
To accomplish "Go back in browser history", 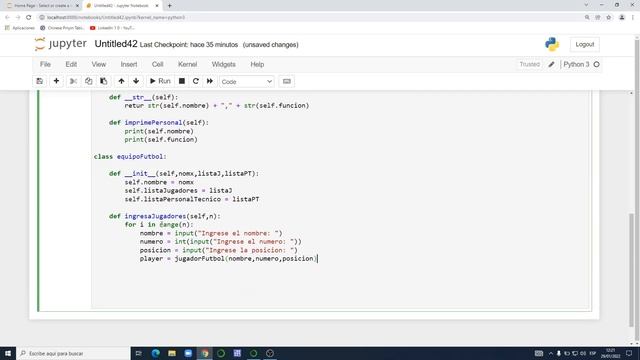I will pos(7,18).
